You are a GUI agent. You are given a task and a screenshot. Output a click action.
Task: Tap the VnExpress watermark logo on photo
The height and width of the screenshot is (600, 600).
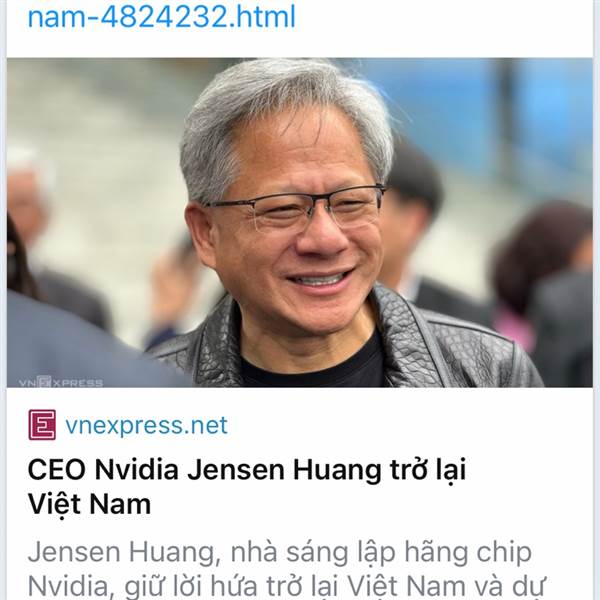pos(60,382)
